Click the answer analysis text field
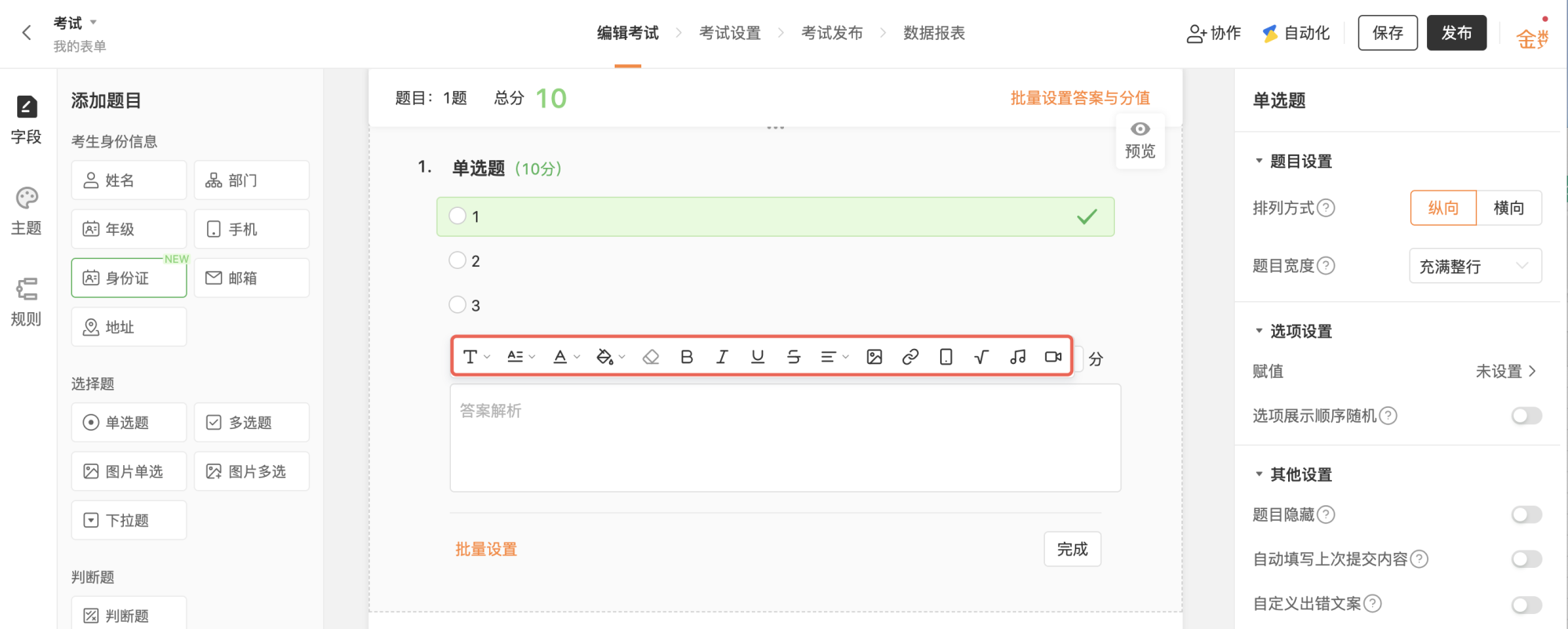1568x629 pixels. click(x=785, y=438)
